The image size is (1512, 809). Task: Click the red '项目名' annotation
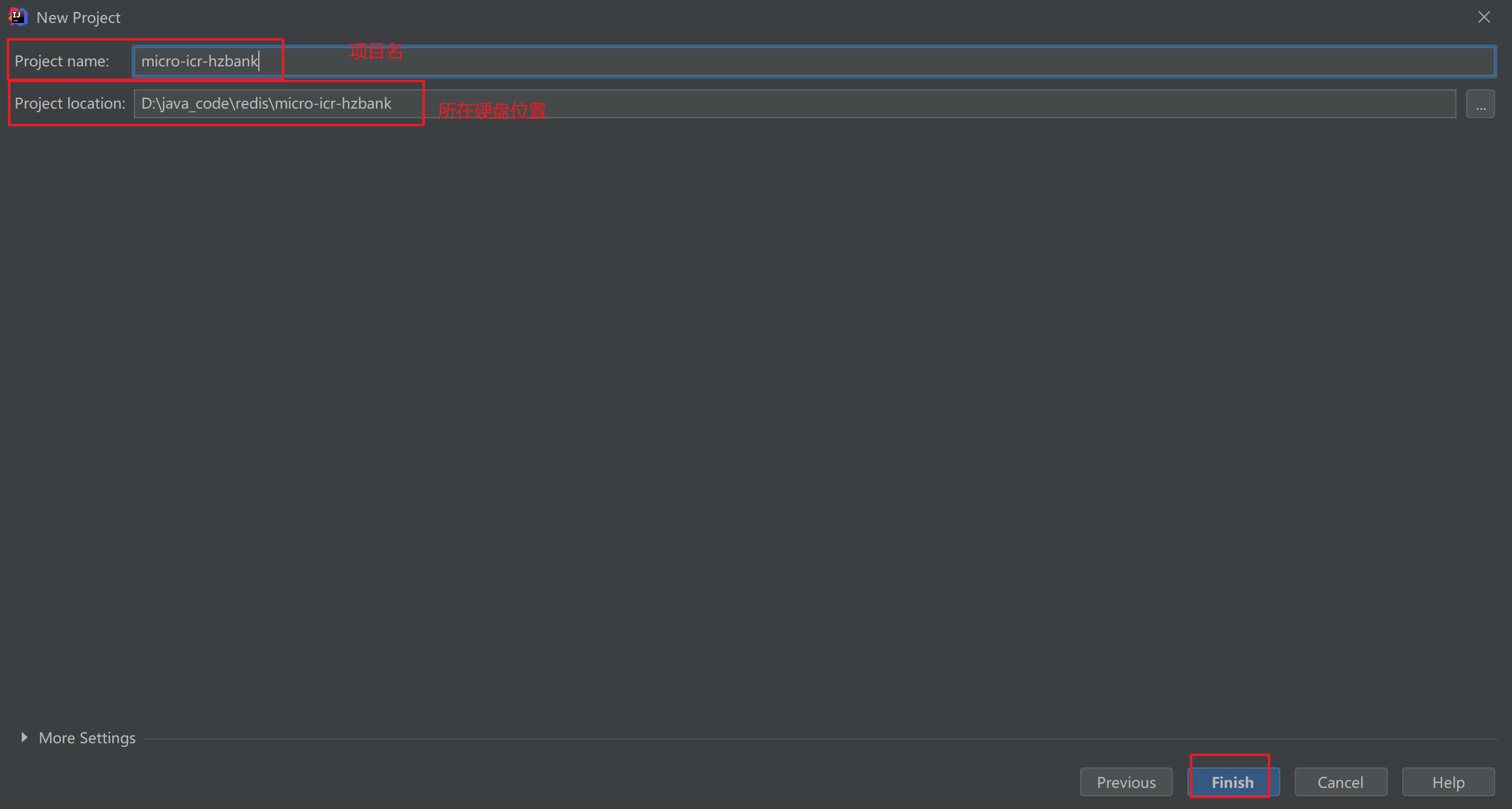point(375,51)
